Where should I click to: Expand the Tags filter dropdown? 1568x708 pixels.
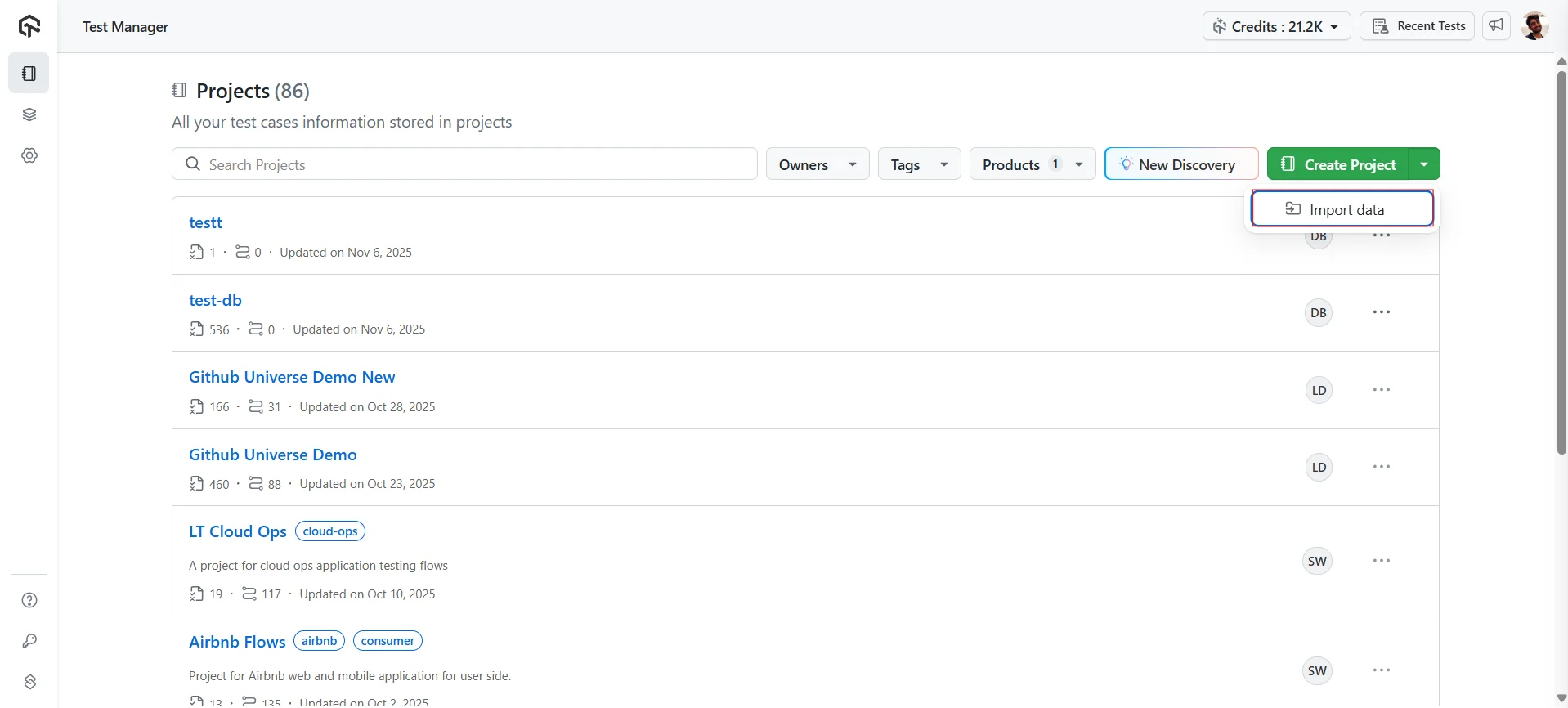pyautogui.click(x=919, y=164)
